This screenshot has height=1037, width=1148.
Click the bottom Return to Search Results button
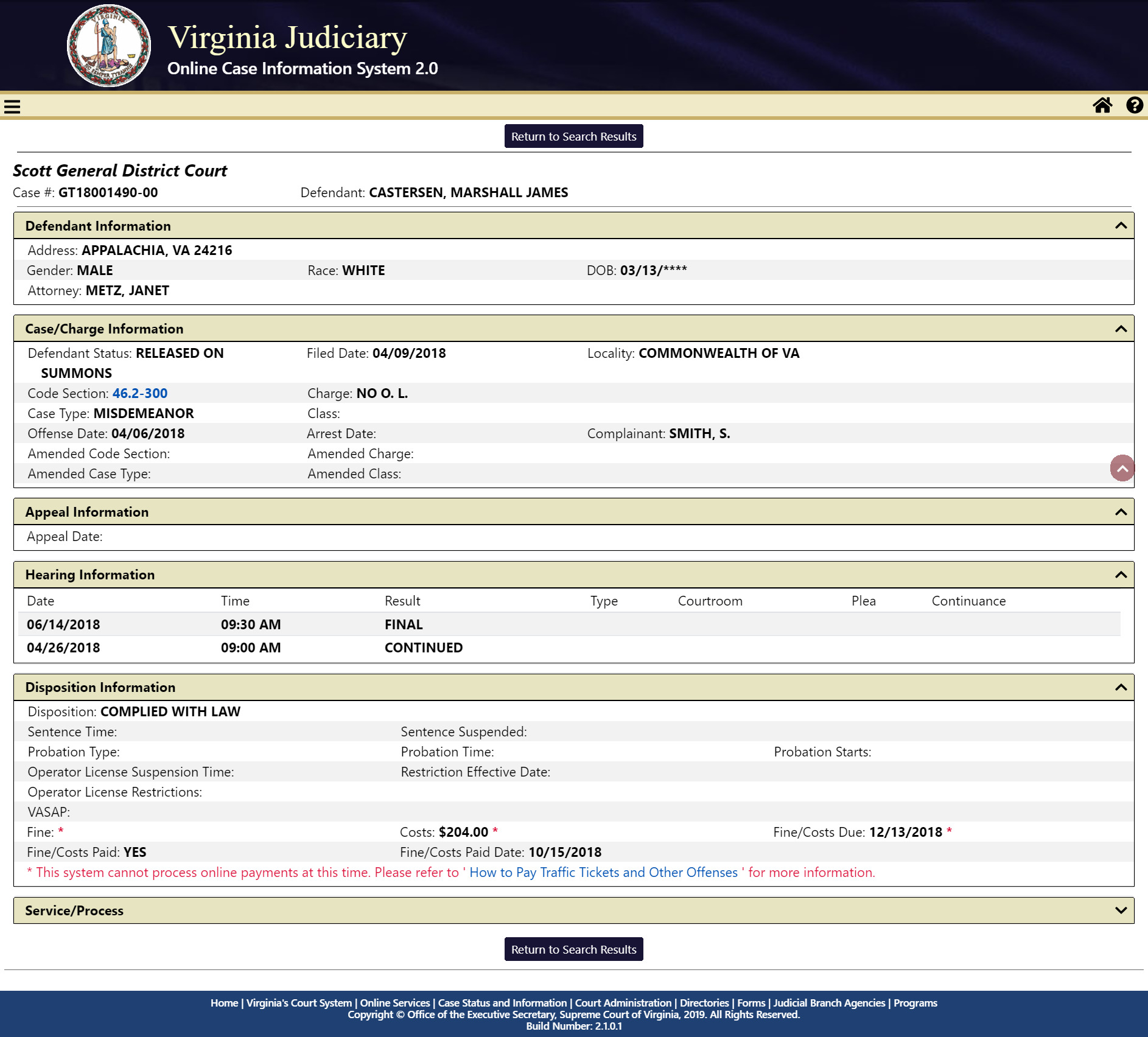573,949
